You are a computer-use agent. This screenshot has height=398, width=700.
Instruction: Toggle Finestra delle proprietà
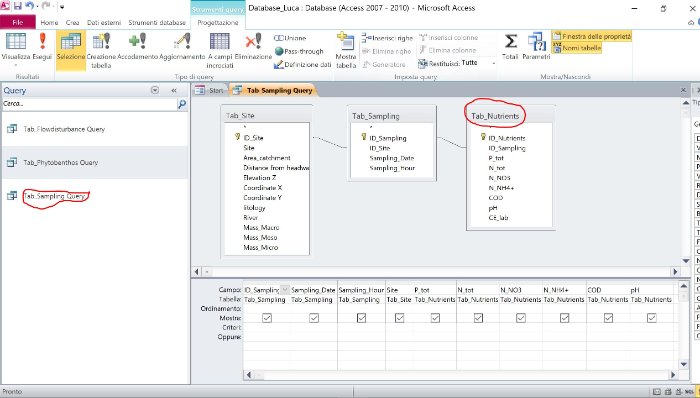592,36
